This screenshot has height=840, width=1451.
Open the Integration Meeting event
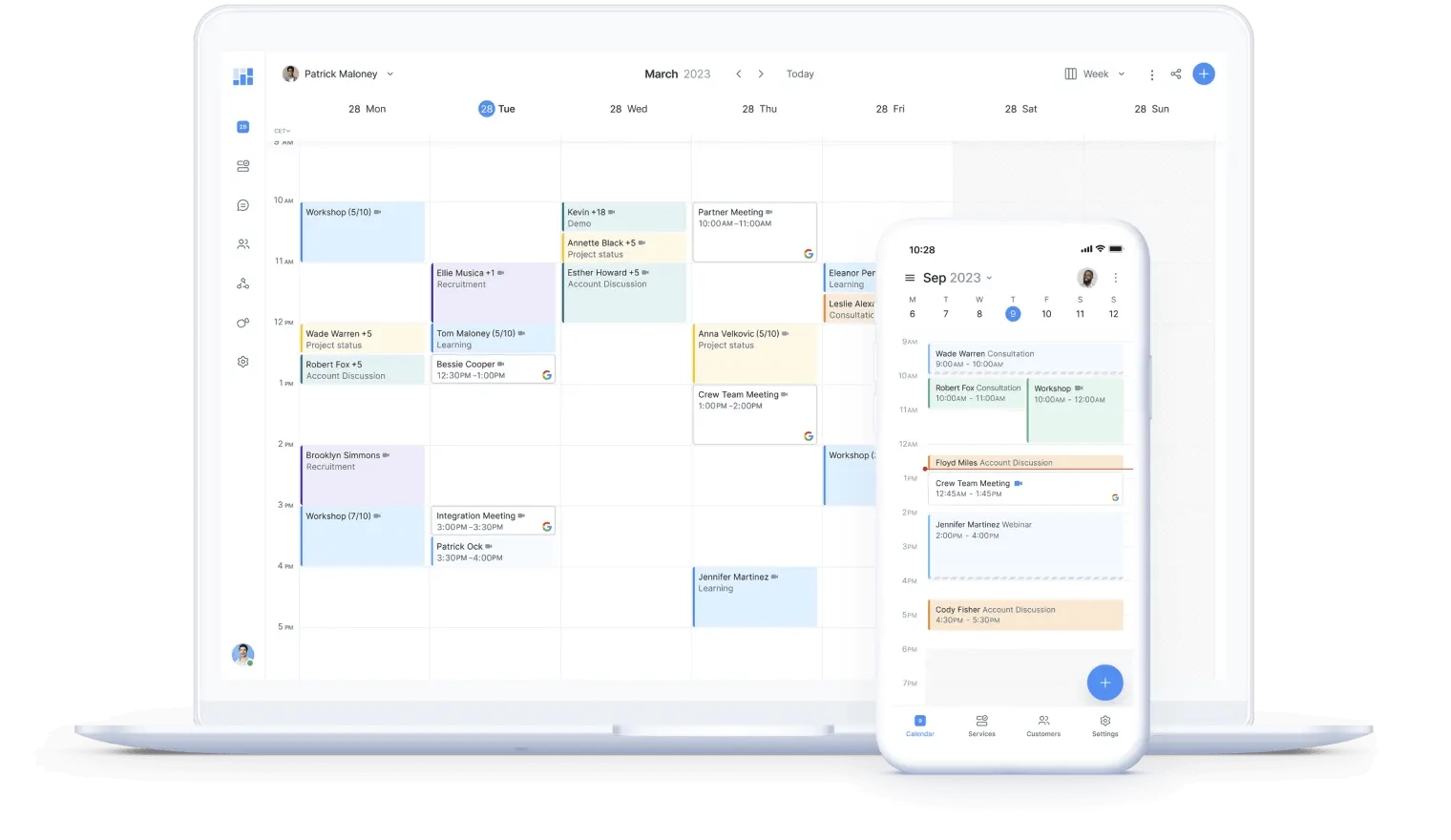pyautogui.click(x=494, y=521)
